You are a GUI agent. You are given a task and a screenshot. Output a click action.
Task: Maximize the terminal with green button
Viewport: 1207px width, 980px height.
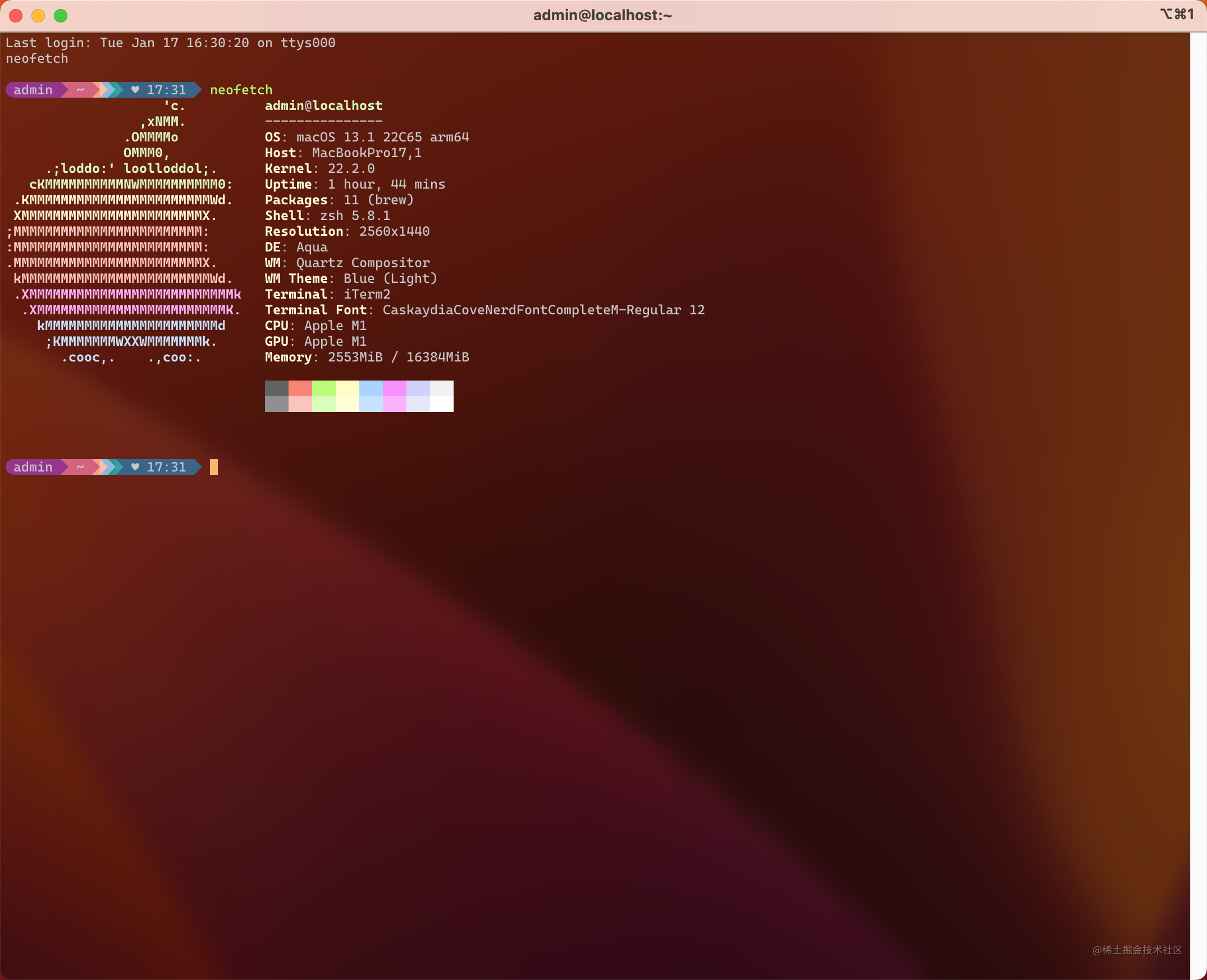coord(61,16)
